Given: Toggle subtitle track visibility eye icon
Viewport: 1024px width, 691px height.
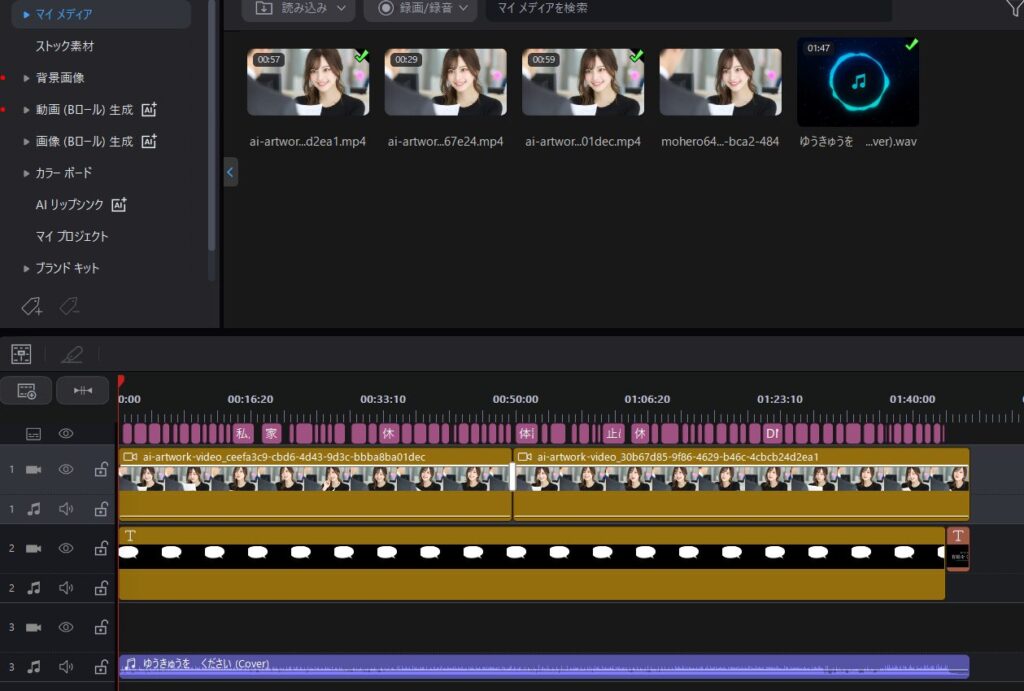Looking at the screenshot, I should point(66,433).
